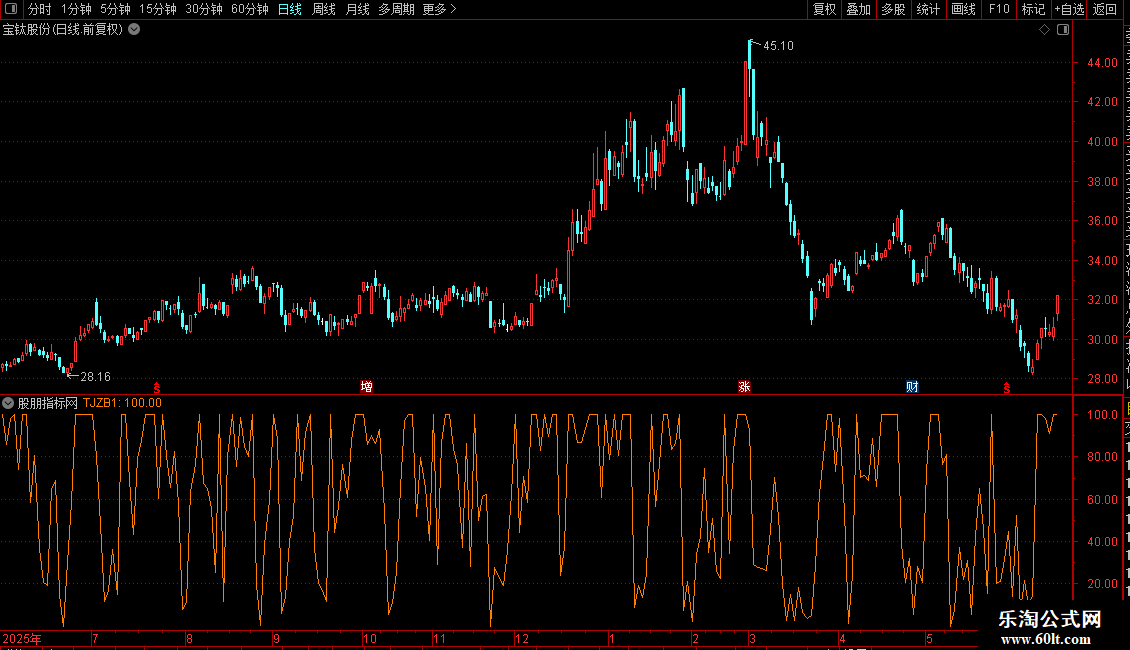Click the 100.0 indicator axis label
The height and width of the screenshot is (650, 1130).
pos(1103,414)
